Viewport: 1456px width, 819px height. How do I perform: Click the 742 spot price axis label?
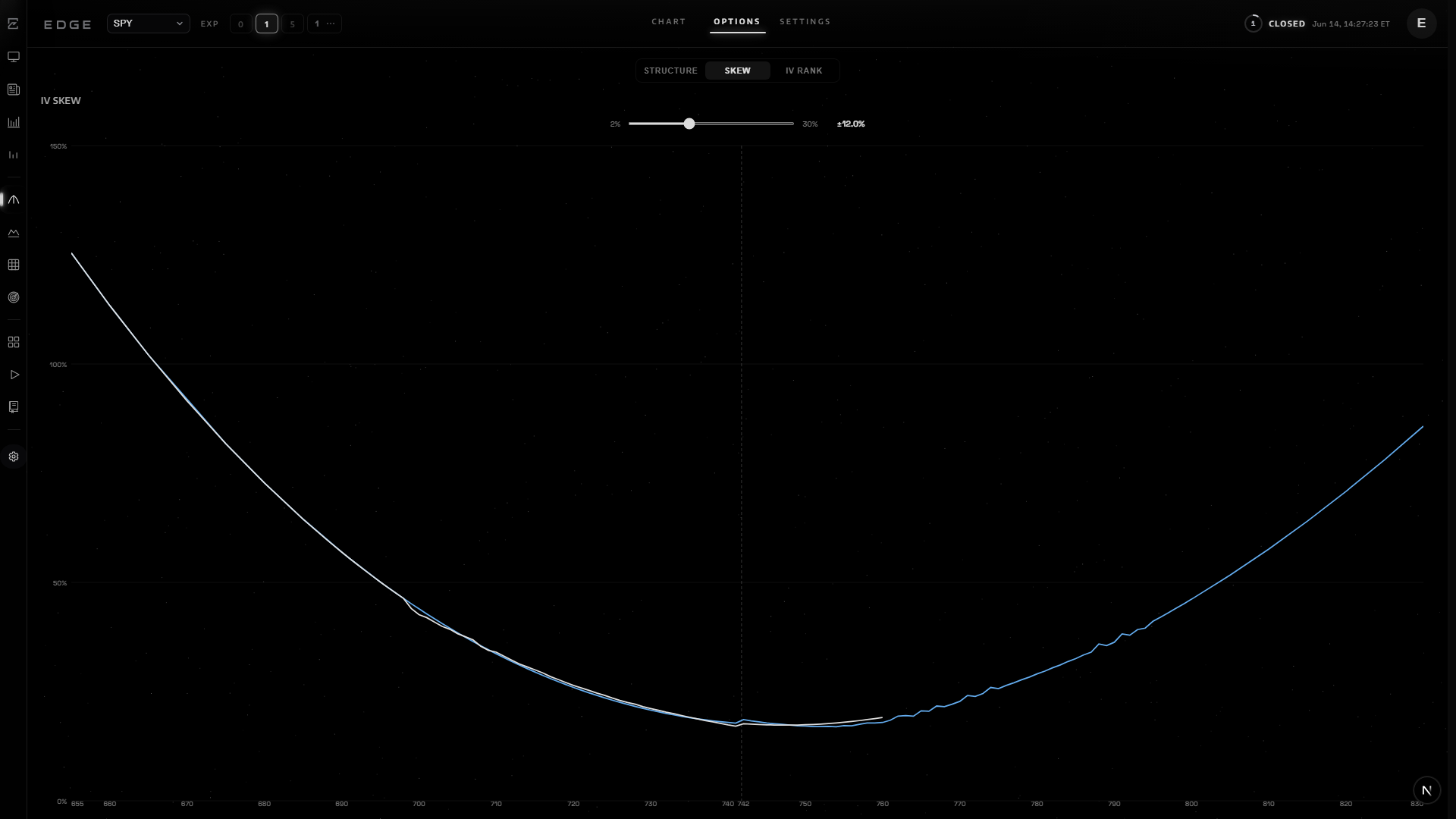(x=744, y=804)
